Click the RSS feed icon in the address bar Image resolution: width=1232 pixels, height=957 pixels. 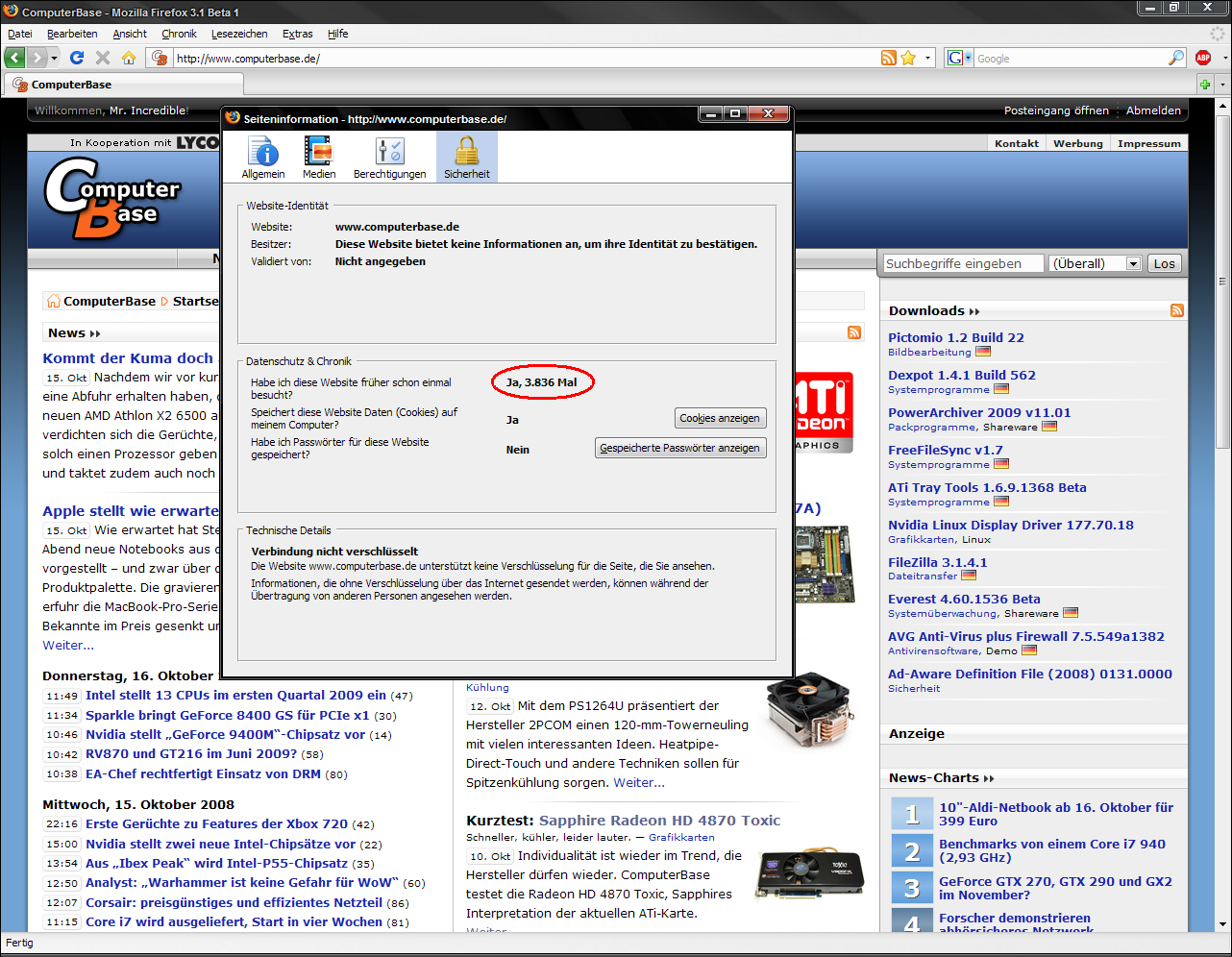[889, 58]
